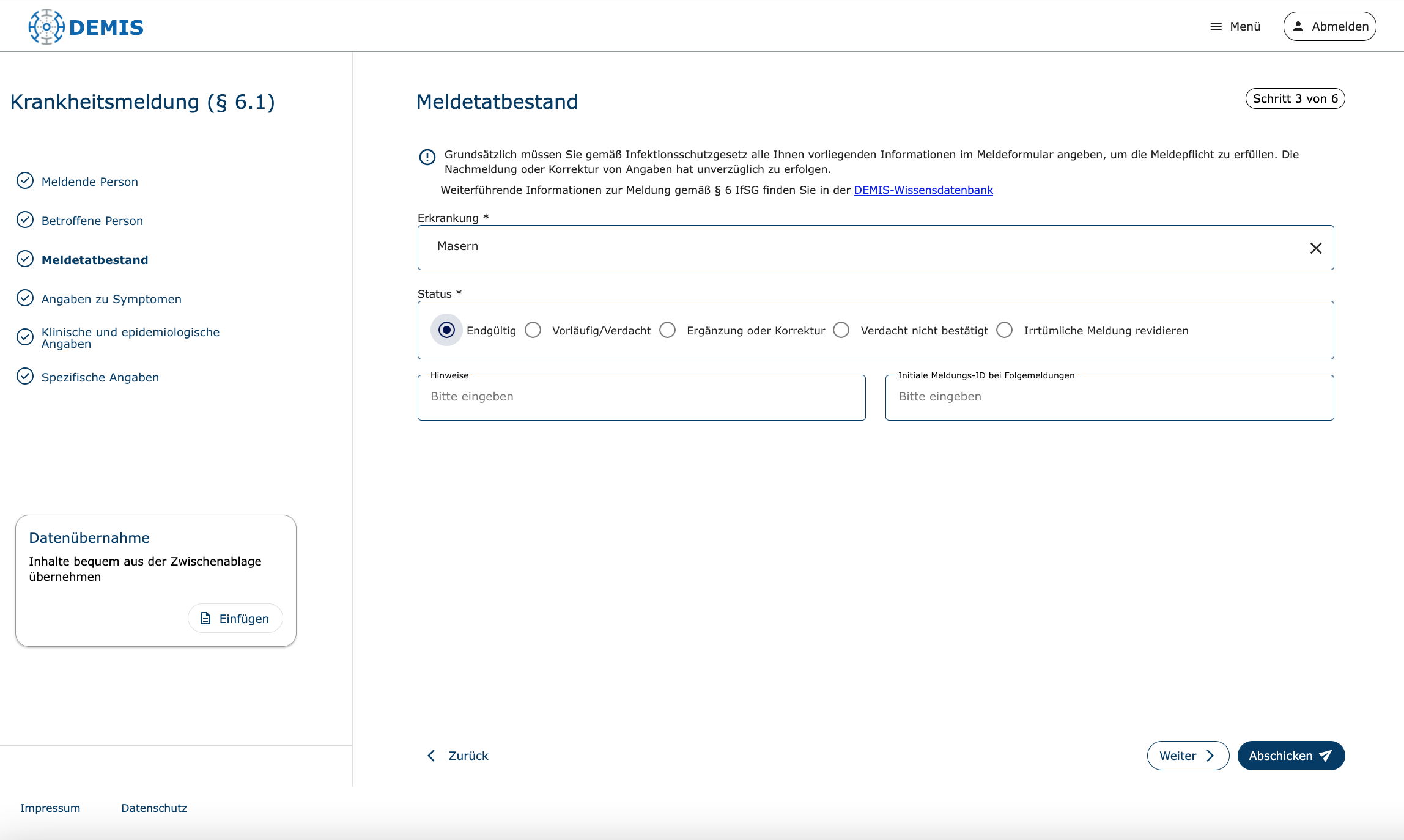Select the Endgültig radio button
Screen dimensions: 1404x840
[446, 330]
